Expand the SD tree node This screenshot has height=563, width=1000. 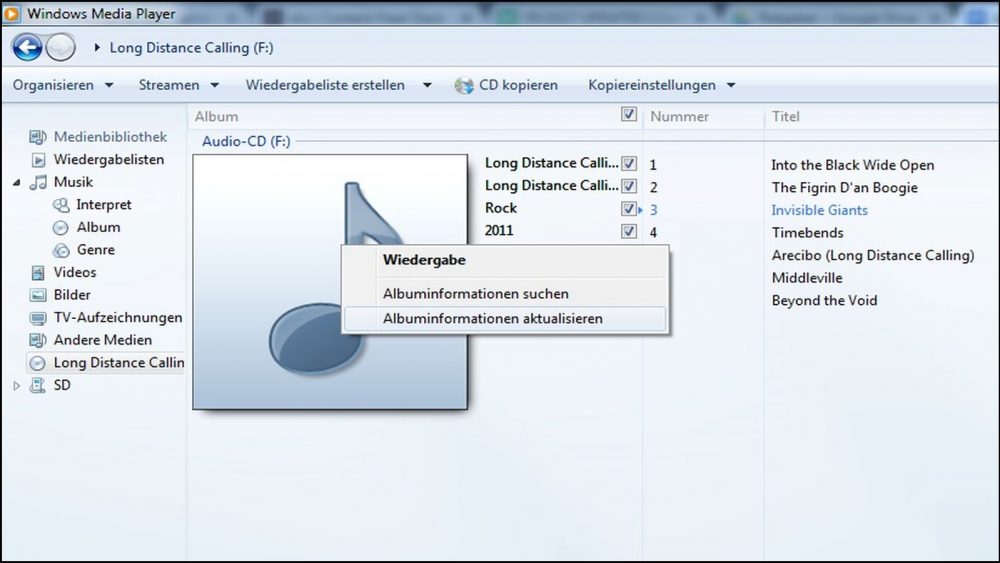(17, 385)
